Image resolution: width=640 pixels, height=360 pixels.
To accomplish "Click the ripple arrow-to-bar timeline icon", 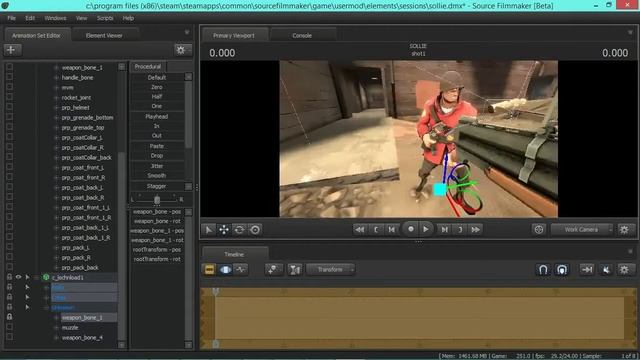I will (x=587, y=270).
